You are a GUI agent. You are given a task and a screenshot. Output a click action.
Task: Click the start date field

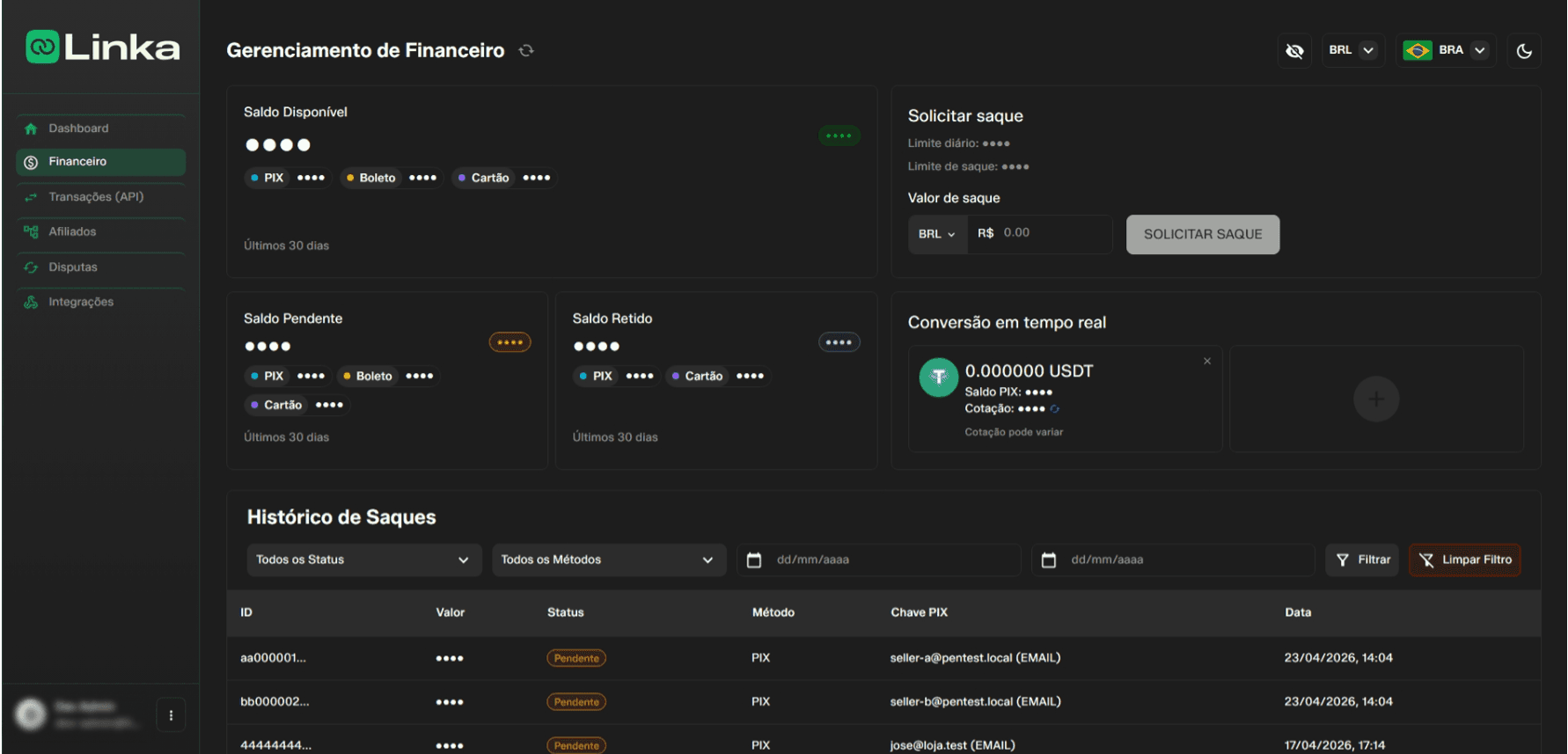click(878, 560)
